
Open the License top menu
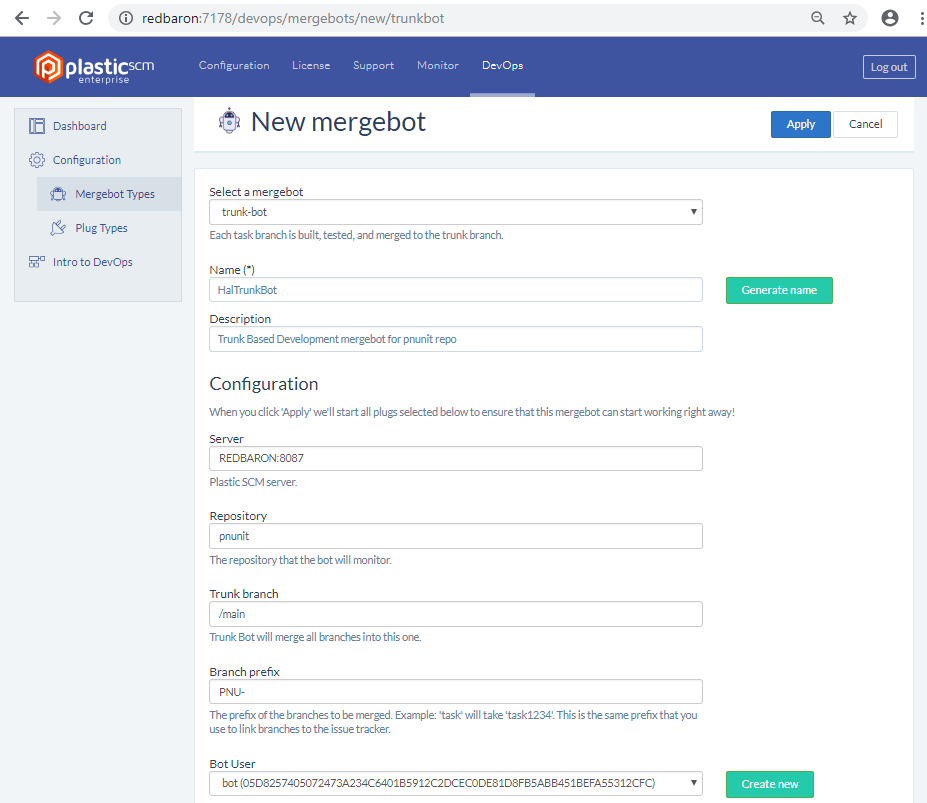pos(311,66)
